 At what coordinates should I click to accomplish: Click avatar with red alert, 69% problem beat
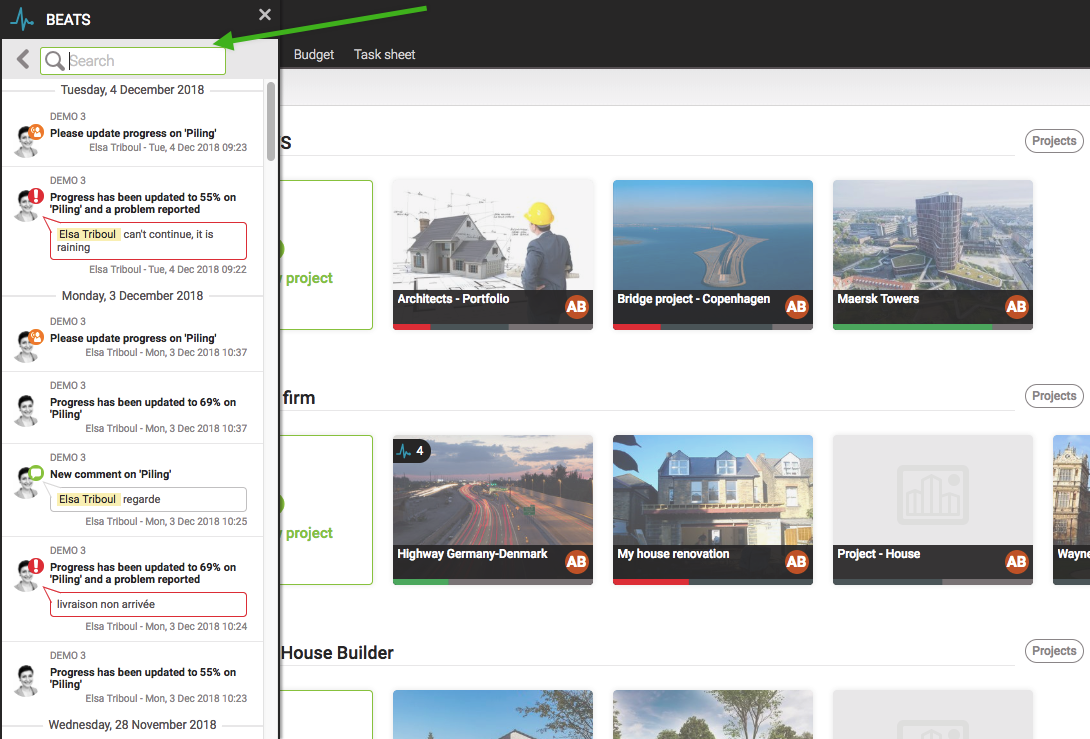(x=28, y=574)
